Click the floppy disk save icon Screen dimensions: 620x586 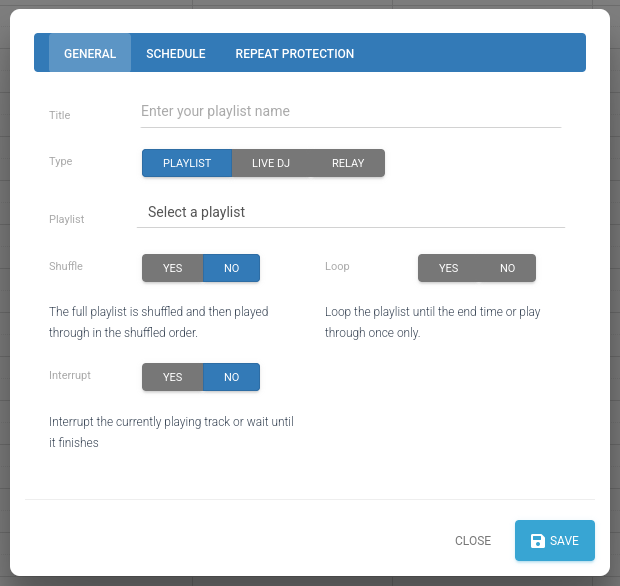click(x=537, y=541)
